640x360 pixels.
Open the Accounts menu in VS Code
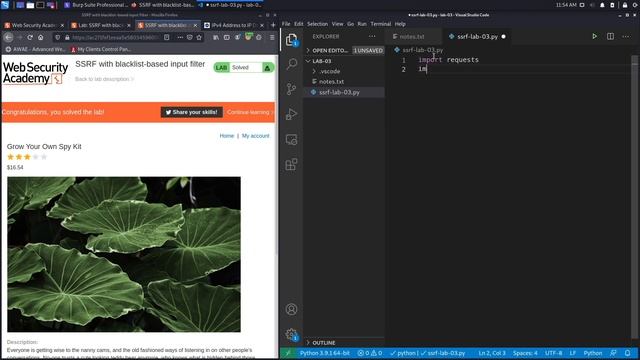click(291, 309)
